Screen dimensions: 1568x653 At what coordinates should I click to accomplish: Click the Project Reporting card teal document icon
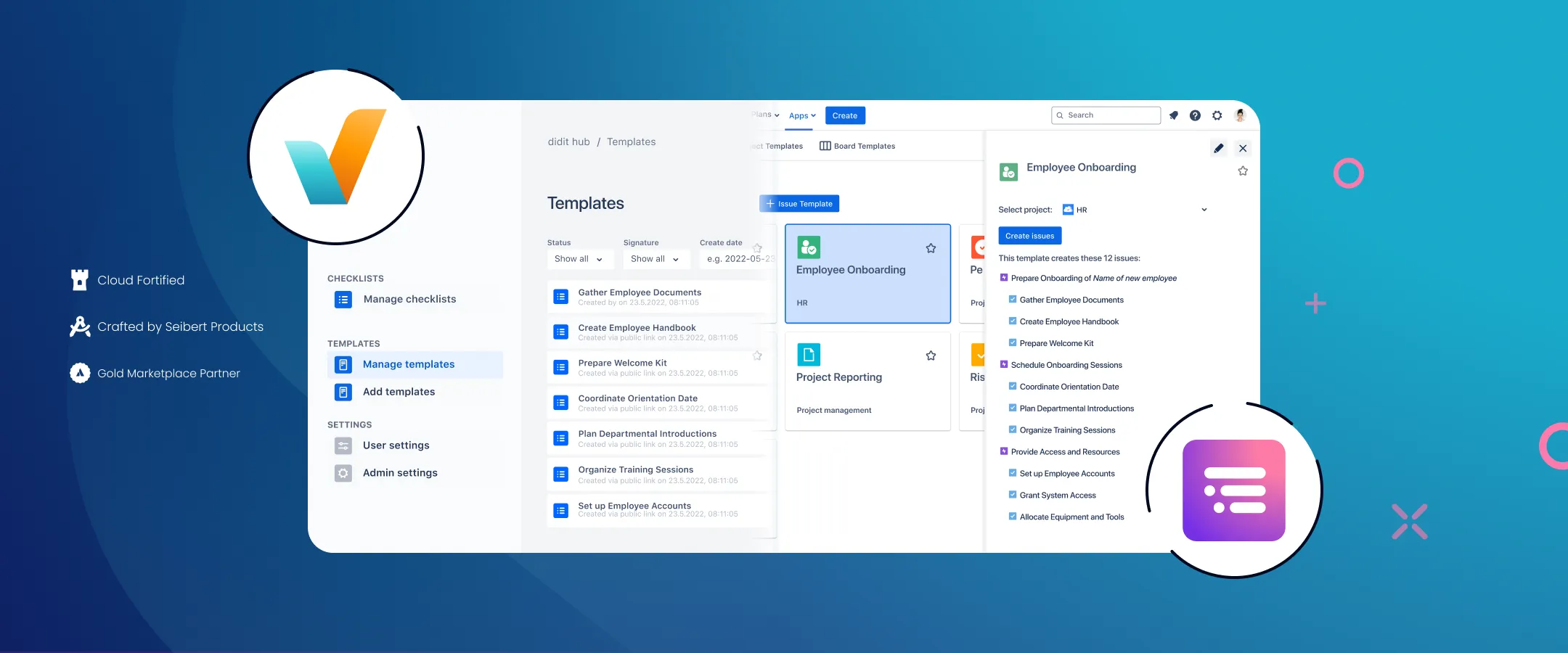tap(809, 355)
